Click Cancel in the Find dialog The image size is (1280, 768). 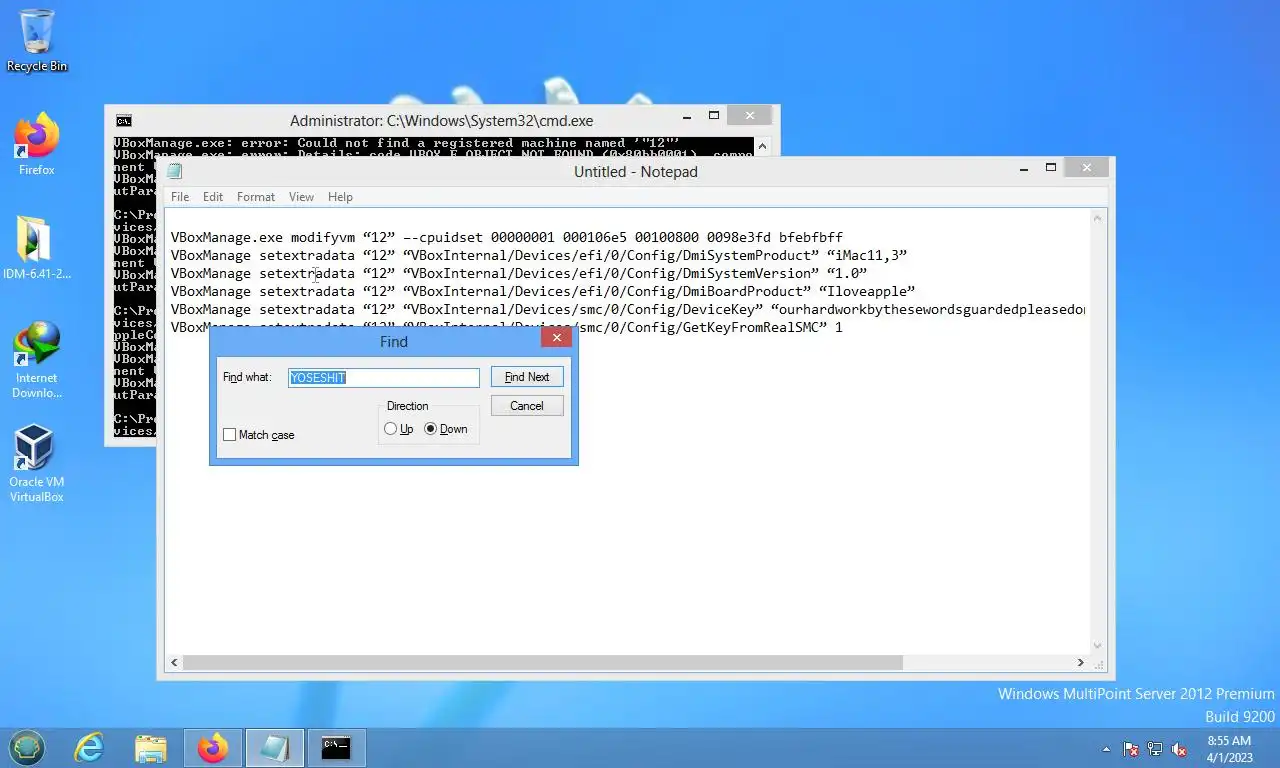(x=527, y=406)
